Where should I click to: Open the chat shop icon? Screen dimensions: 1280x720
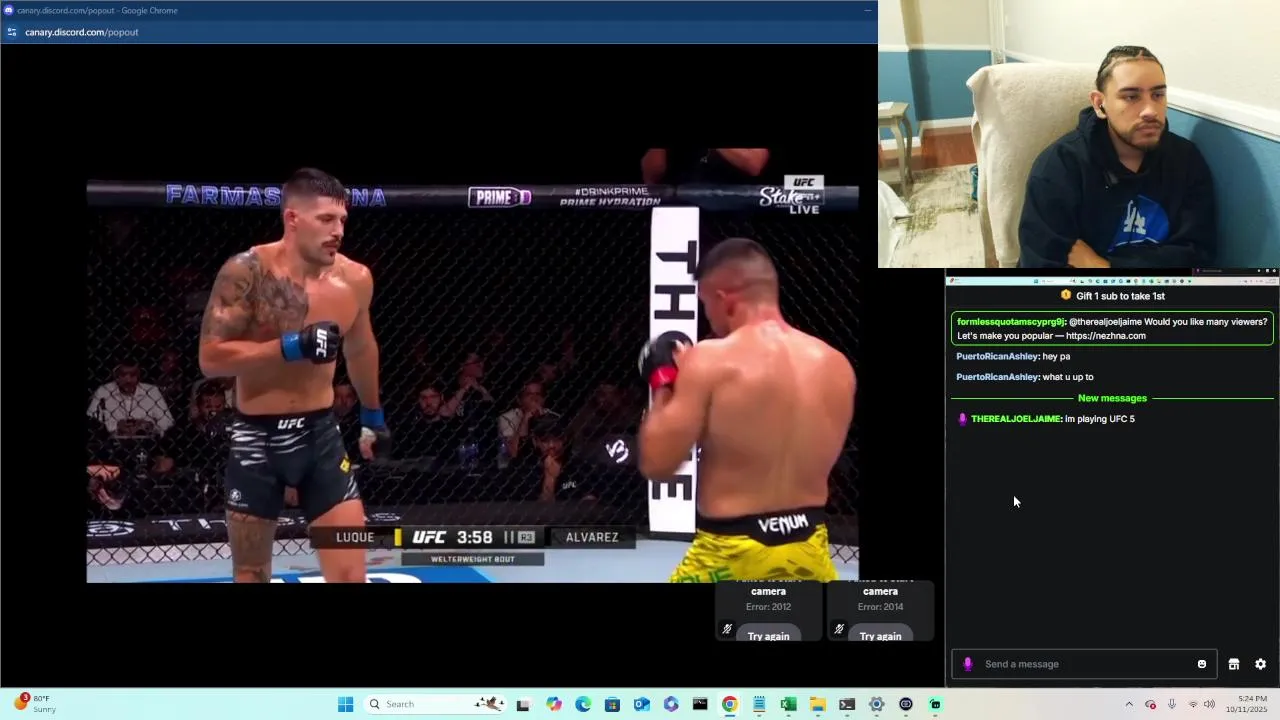point(1234,664)
